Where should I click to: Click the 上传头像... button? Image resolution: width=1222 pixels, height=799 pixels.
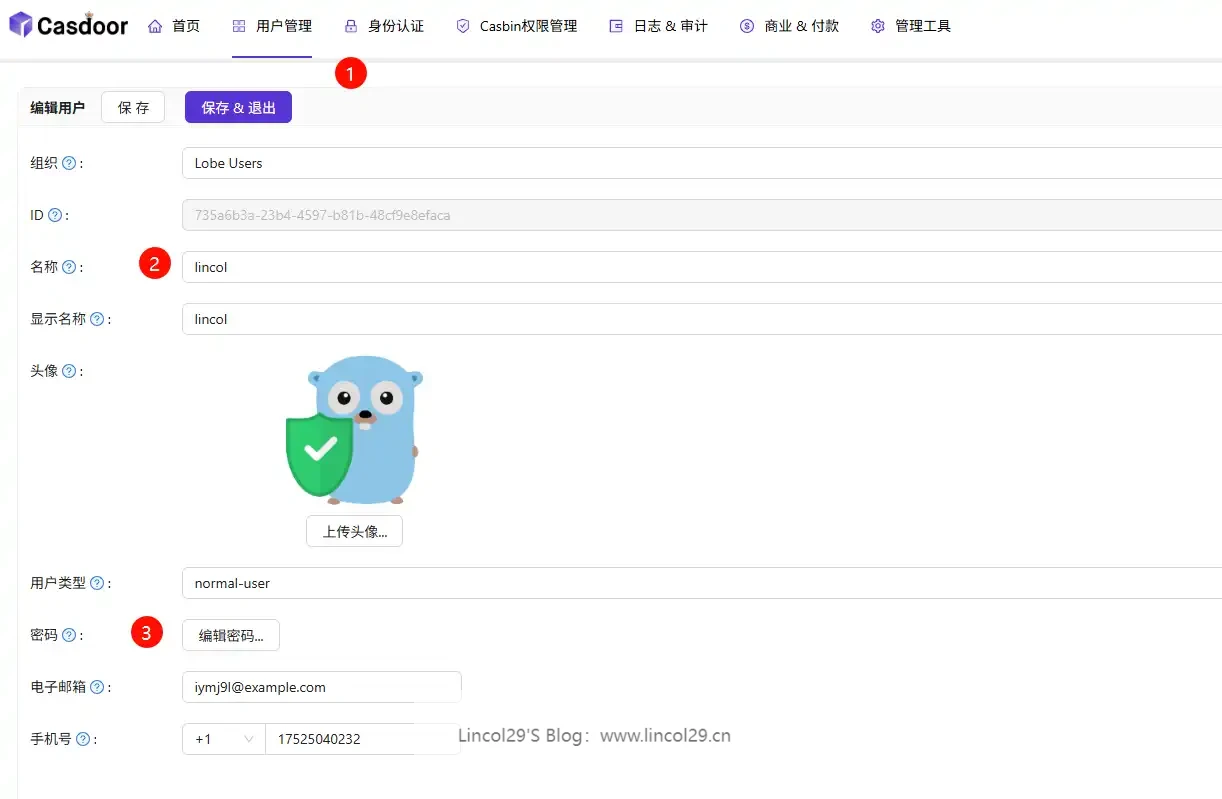tap(354, 531)
